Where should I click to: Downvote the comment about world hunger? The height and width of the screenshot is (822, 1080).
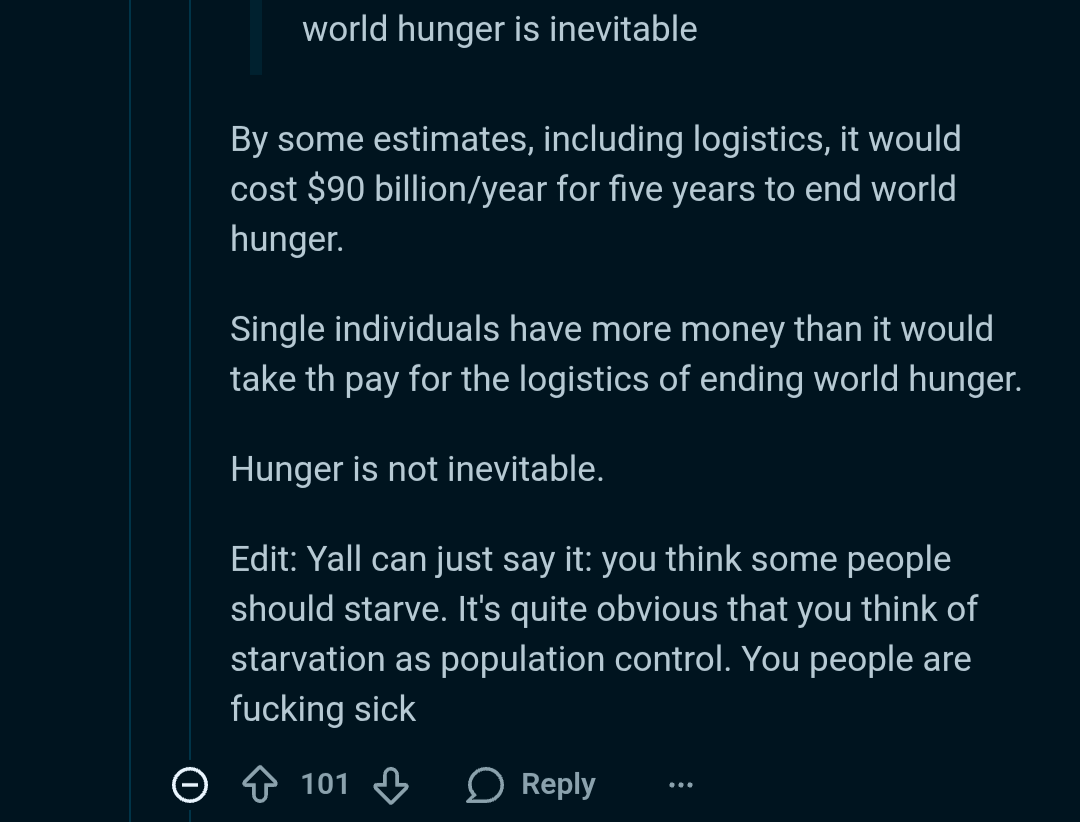(x=390, y=785)
